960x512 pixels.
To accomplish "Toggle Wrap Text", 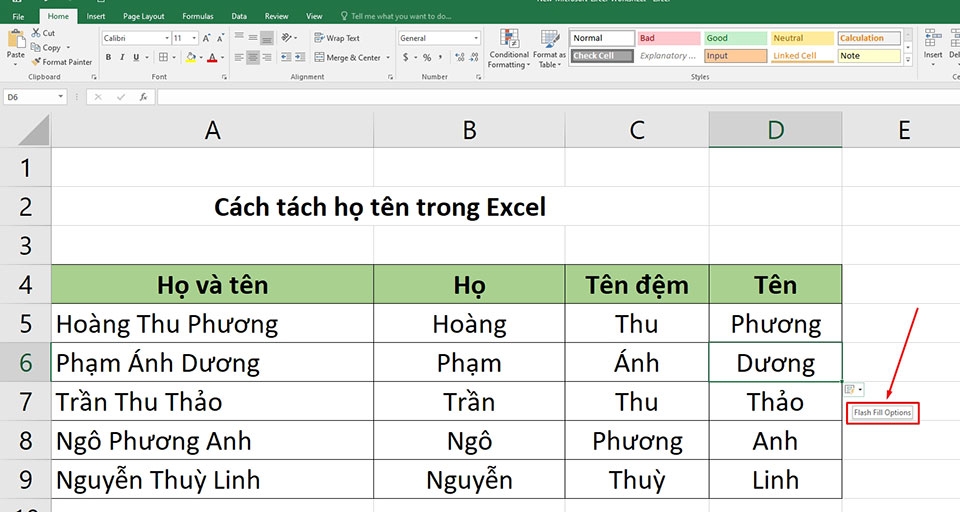I will pos(337,38).
